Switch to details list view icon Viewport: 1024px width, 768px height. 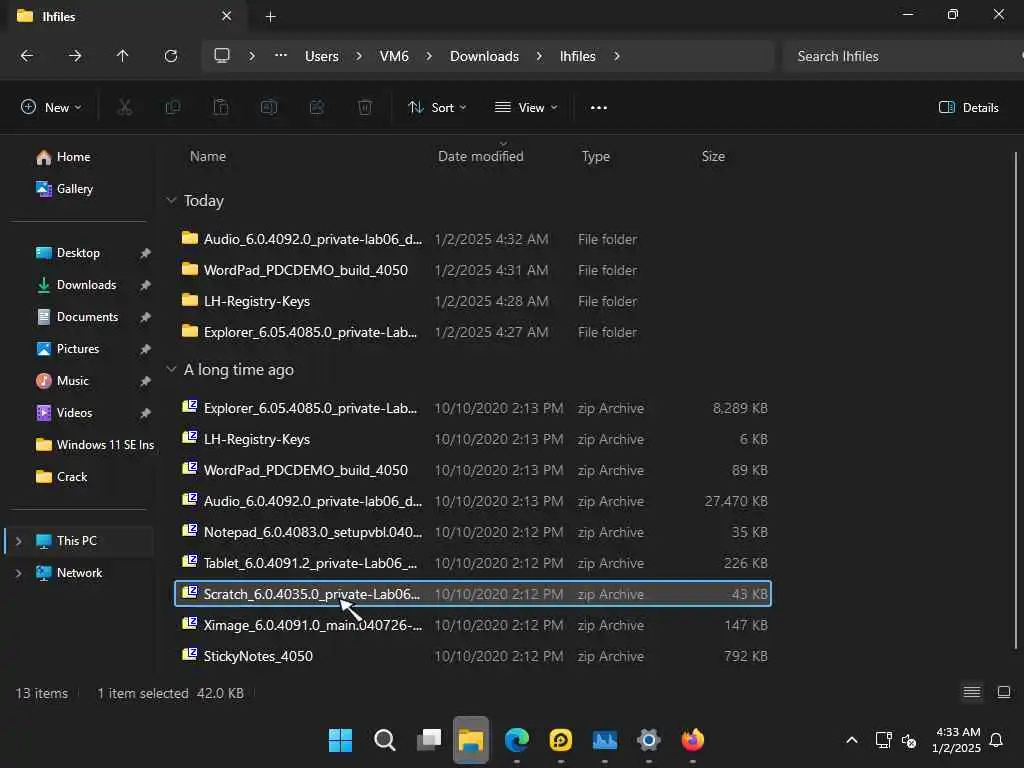pos(972,692)
